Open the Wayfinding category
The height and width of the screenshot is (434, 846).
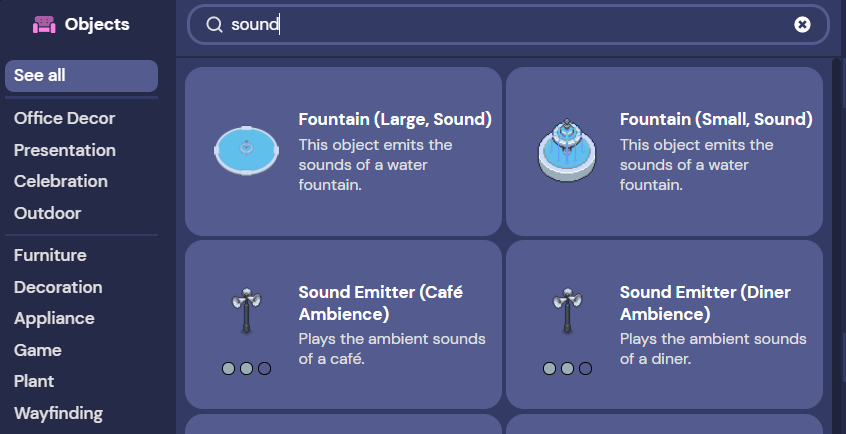[59, 413]
